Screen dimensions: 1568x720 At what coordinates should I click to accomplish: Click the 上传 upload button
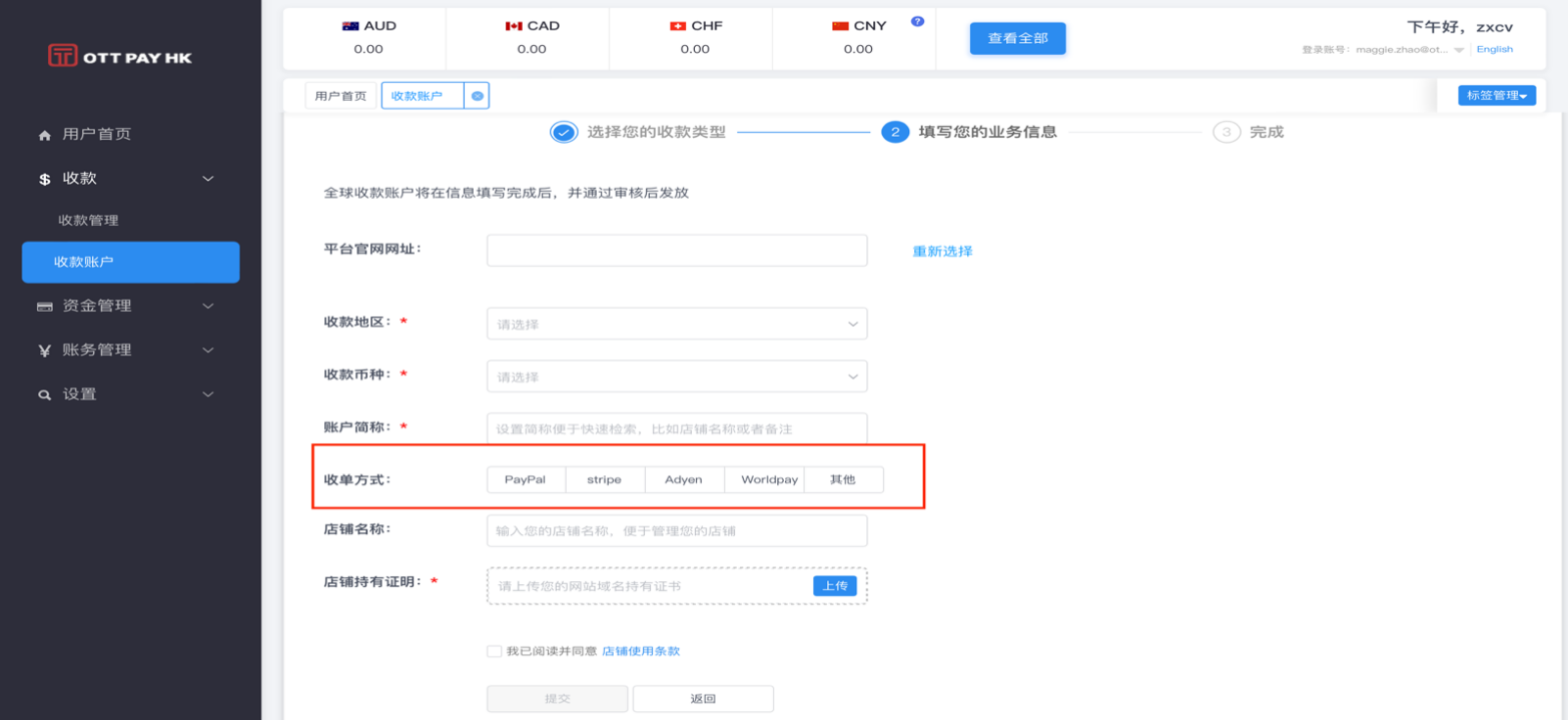(x=835, y=586)
